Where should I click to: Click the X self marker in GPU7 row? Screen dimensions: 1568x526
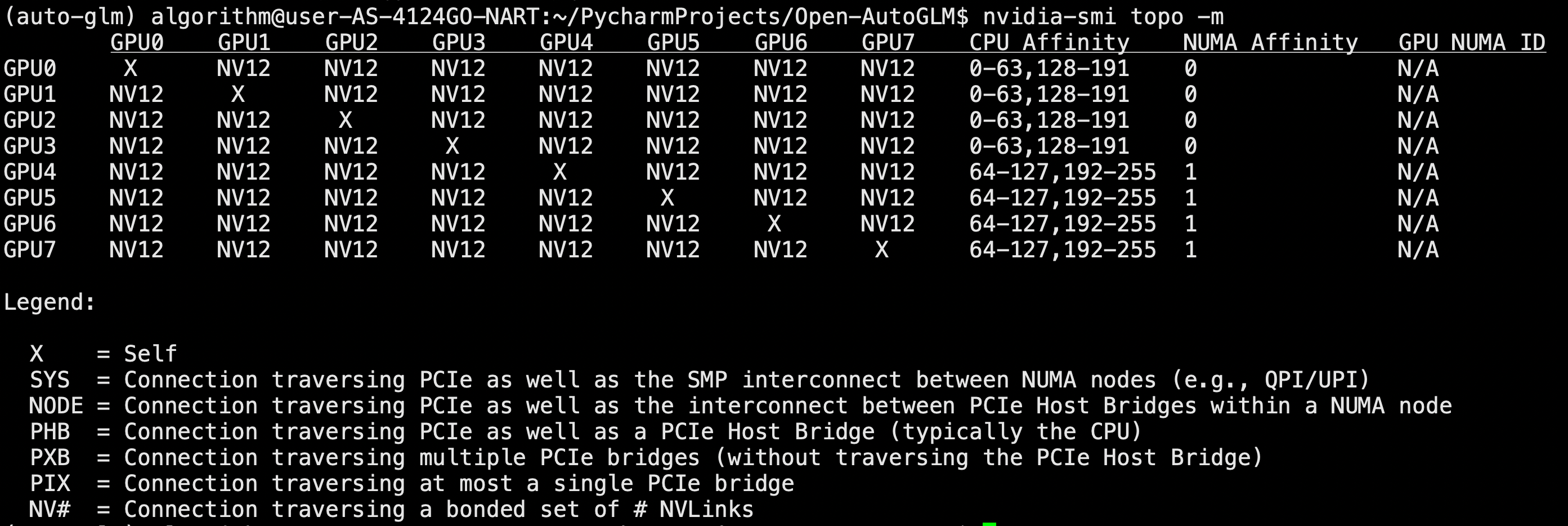pyautogui.click(x=881, y=249)
